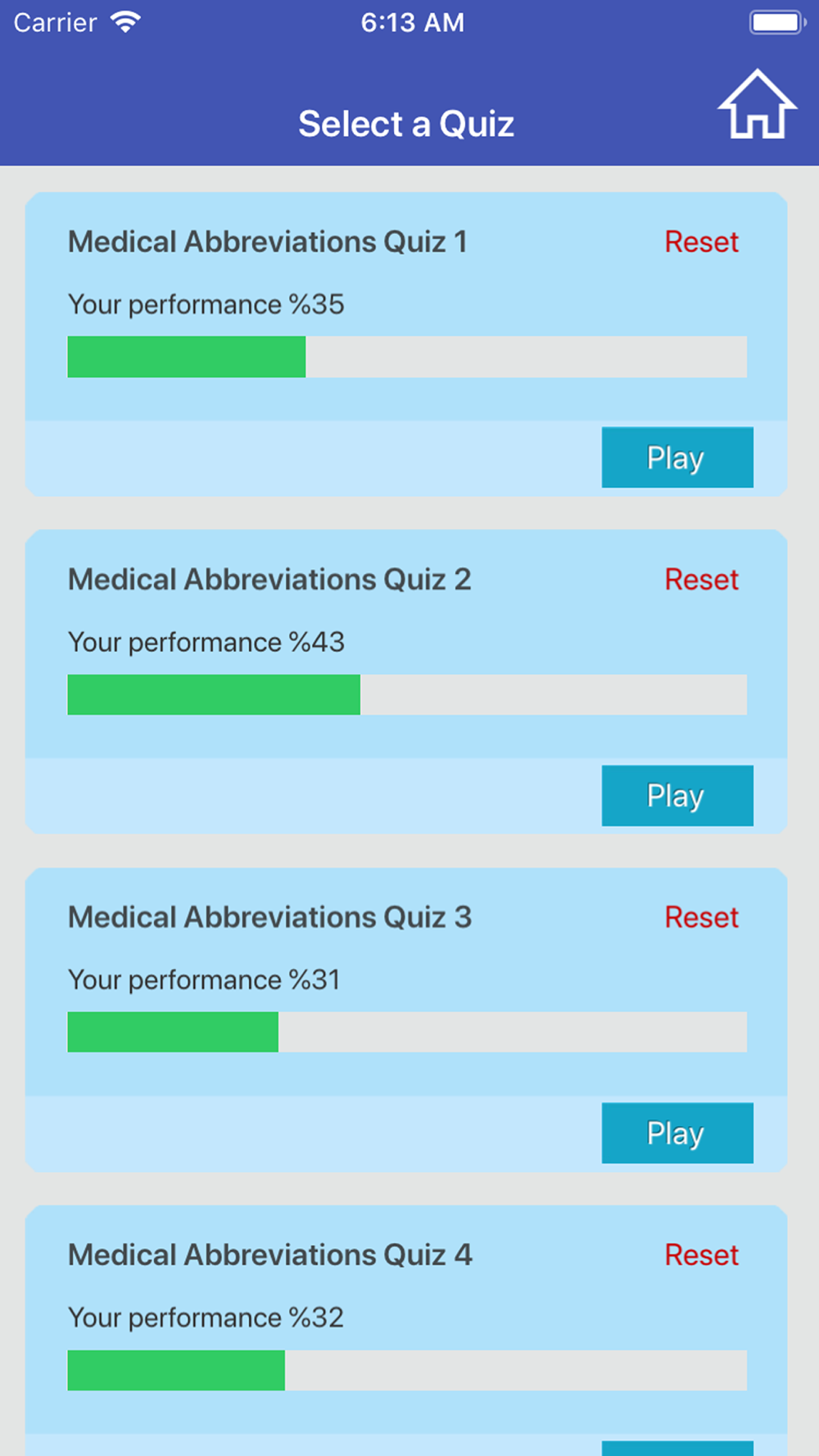Click Quiz 2 performance progress bar
819x1456 pixels.
coord(407,694)
